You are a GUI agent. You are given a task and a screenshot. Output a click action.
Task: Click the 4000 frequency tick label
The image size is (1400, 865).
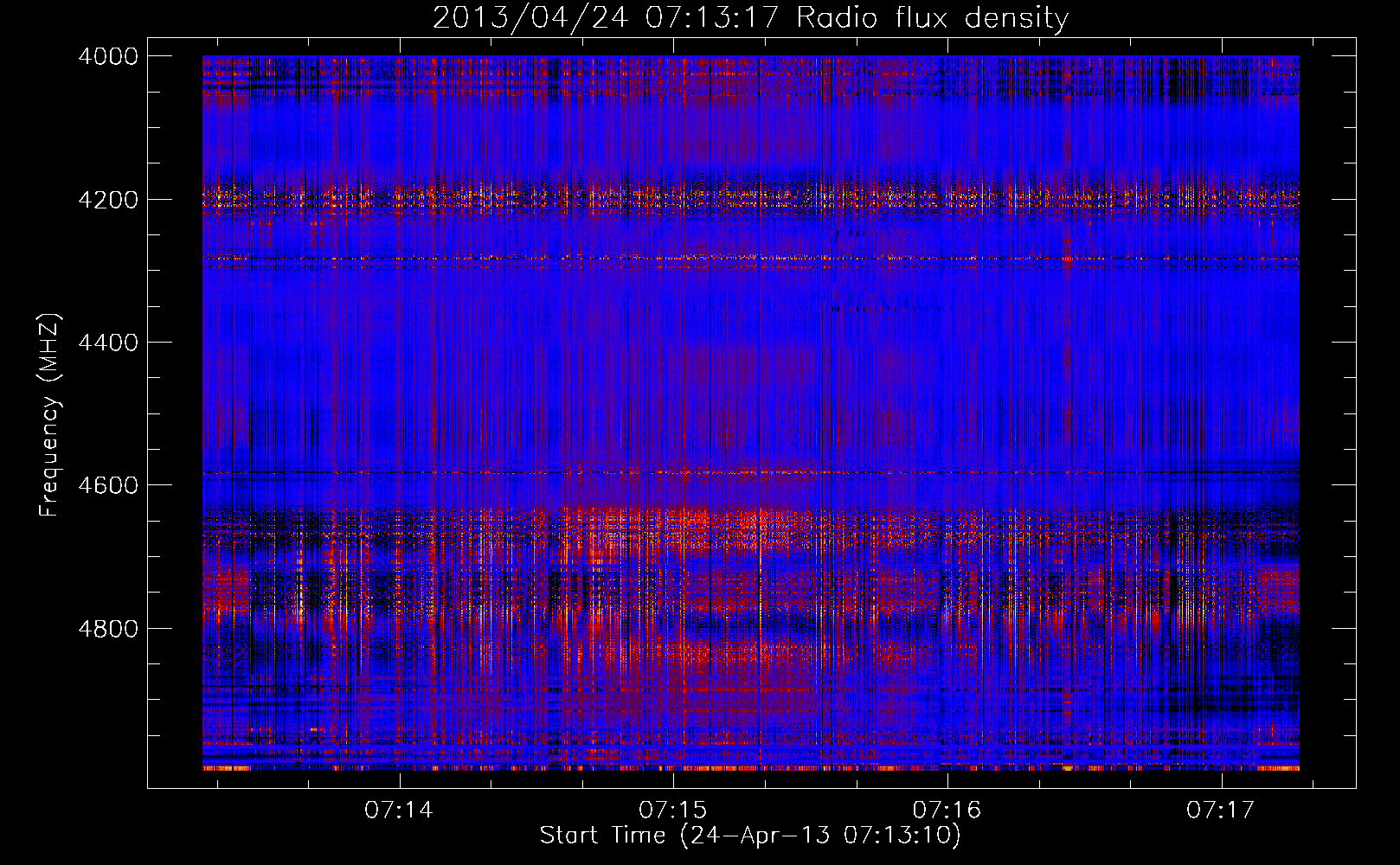[x=108, y=56]
